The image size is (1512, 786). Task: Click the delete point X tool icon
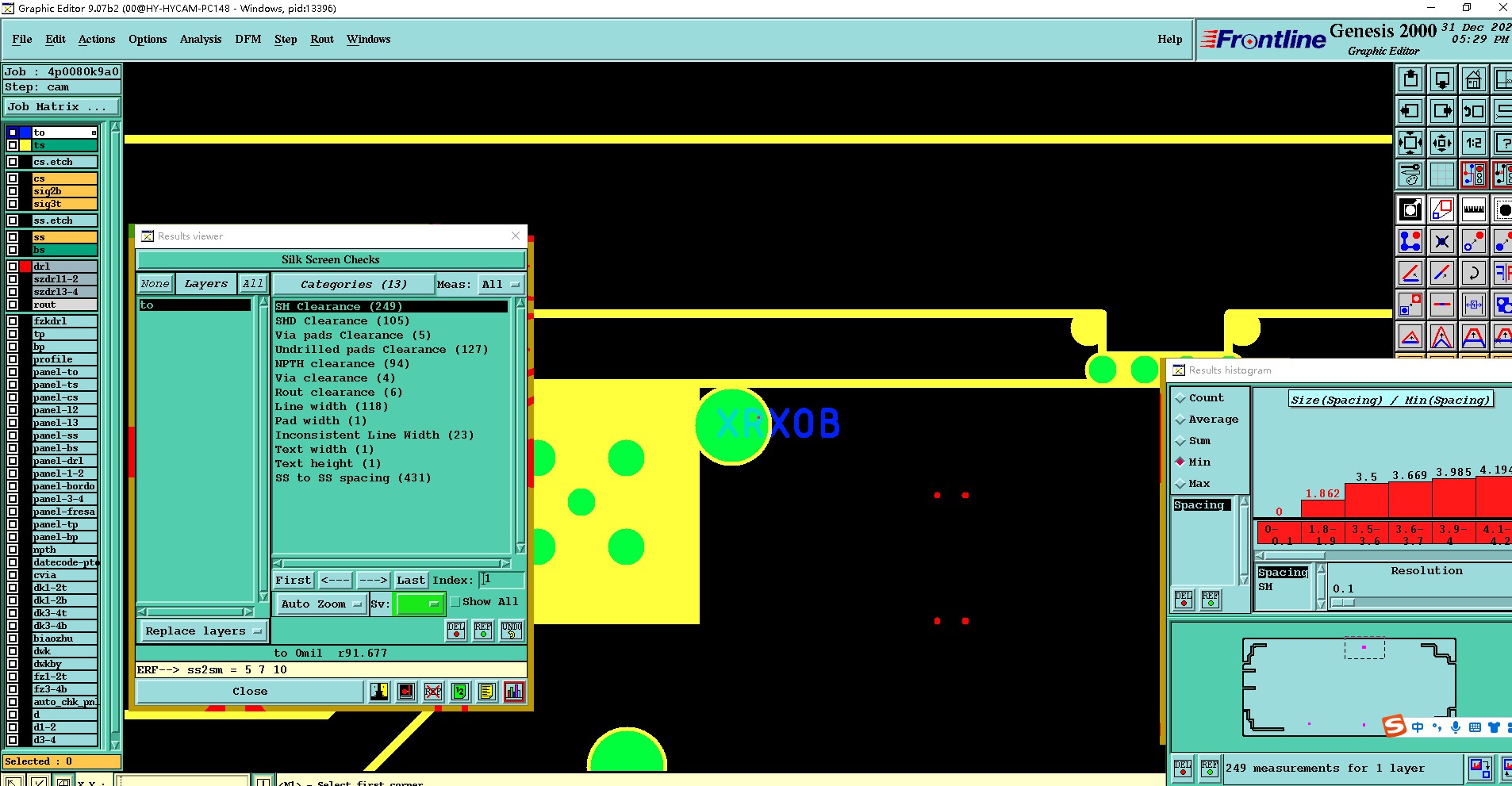point(1442,241)
